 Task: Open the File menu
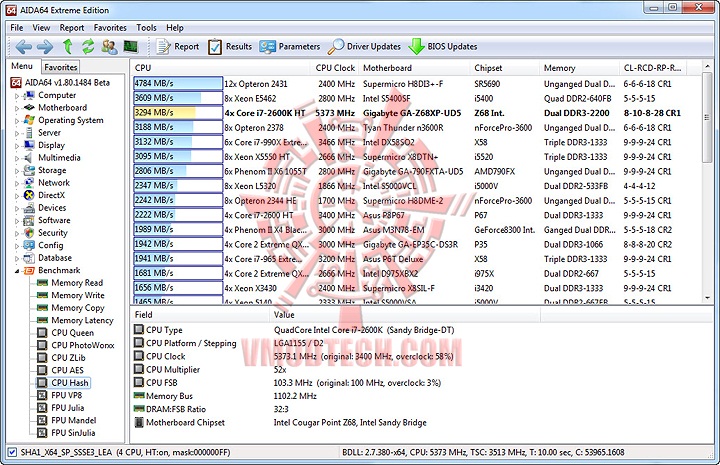17,28
